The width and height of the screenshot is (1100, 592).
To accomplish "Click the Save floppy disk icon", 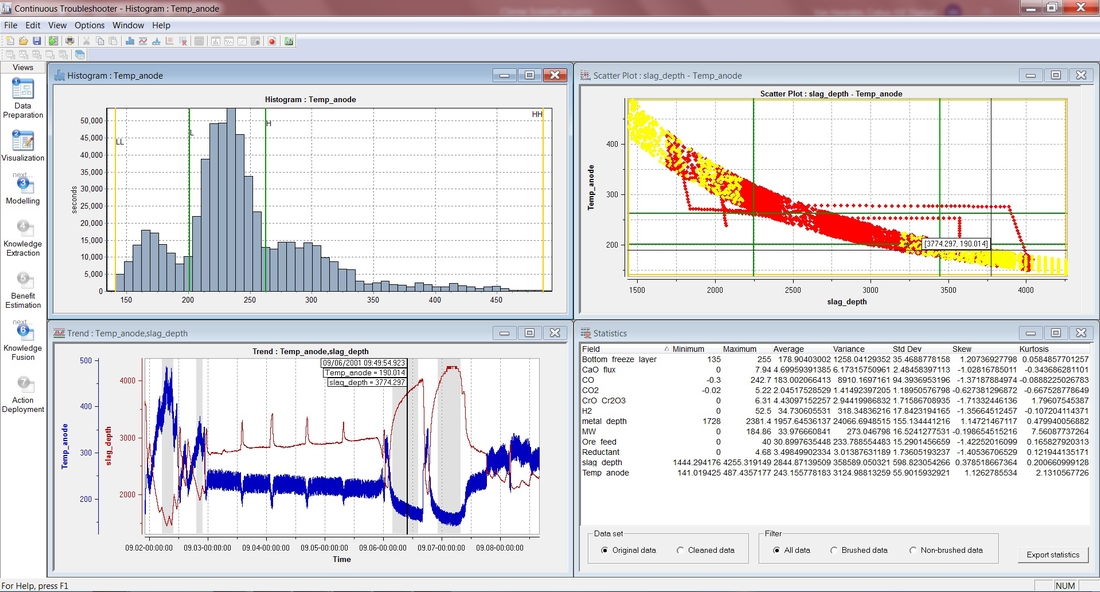I will pyautogui.click(x=37, y=41).
